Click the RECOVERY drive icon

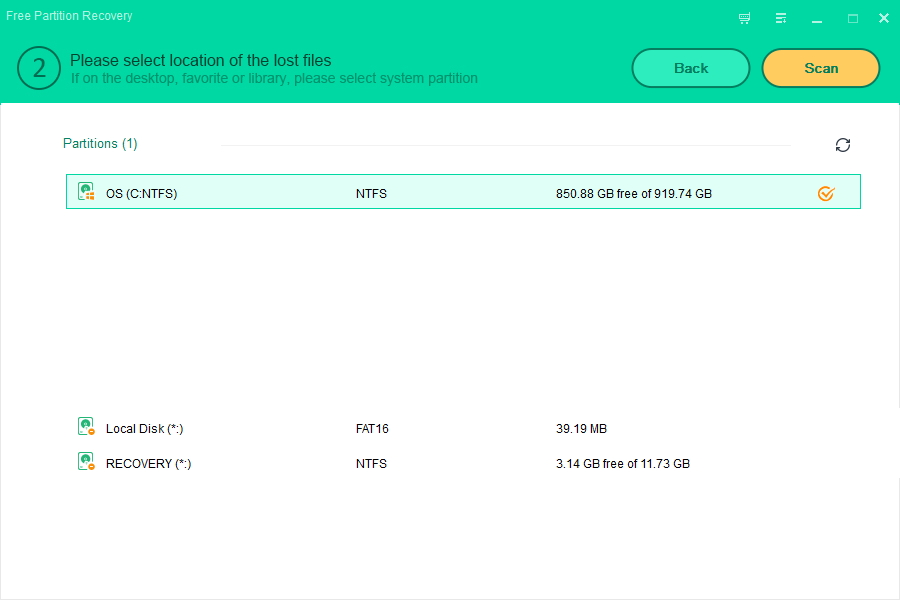coord(87,462)
